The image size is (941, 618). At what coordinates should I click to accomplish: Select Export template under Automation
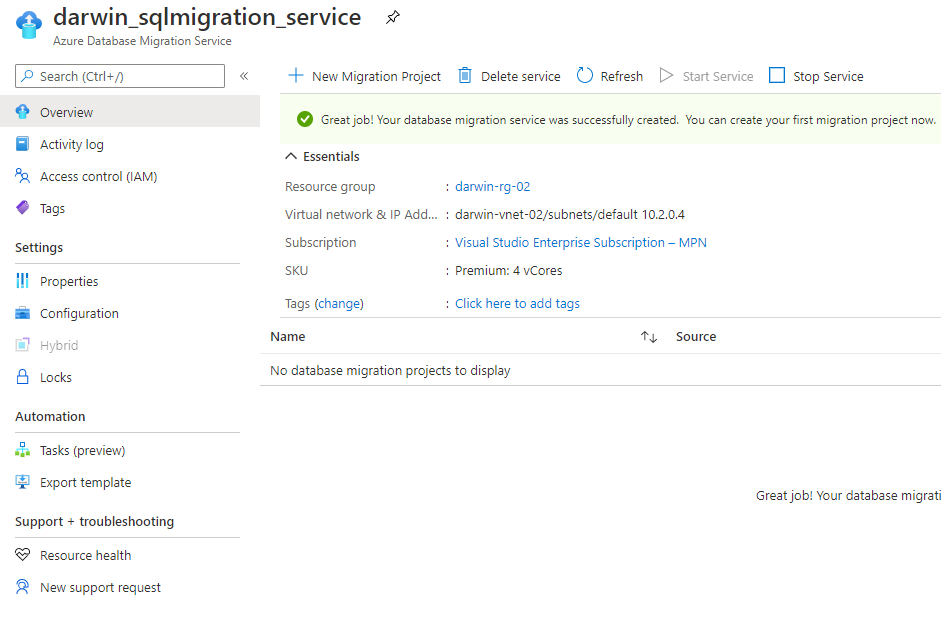(85, 483)
